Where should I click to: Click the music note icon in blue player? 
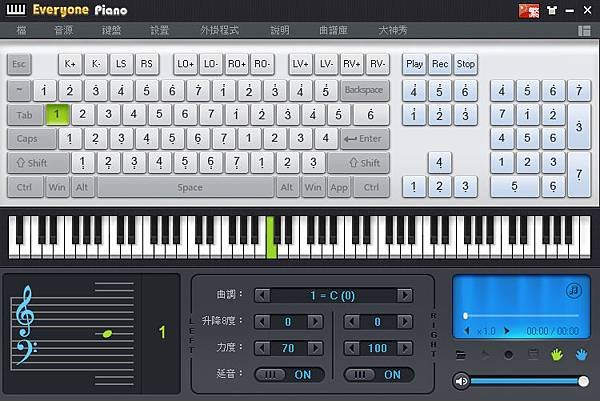tap(574, 290)
